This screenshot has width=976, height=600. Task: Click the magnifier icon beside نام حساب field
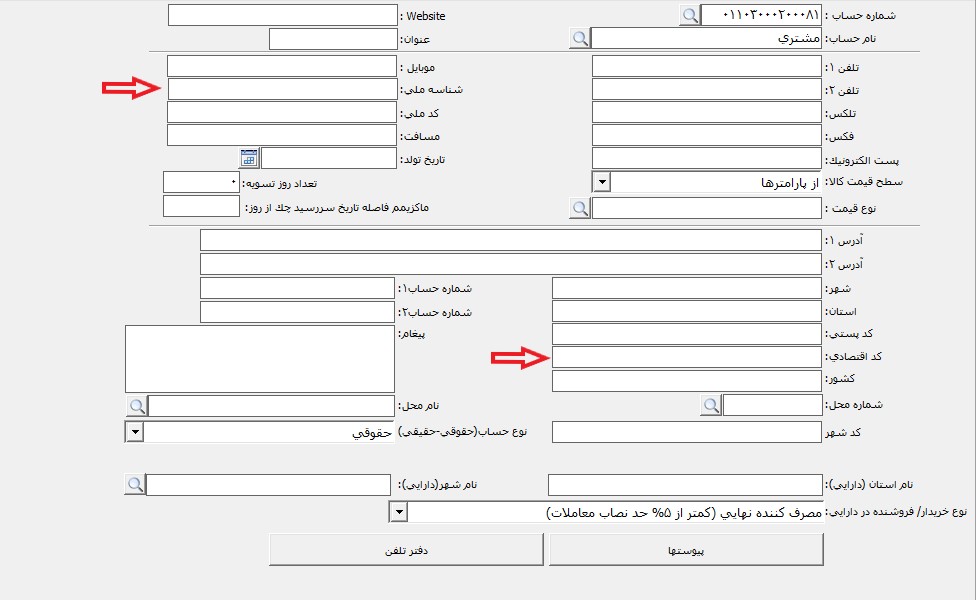click(x=580, y=39)
